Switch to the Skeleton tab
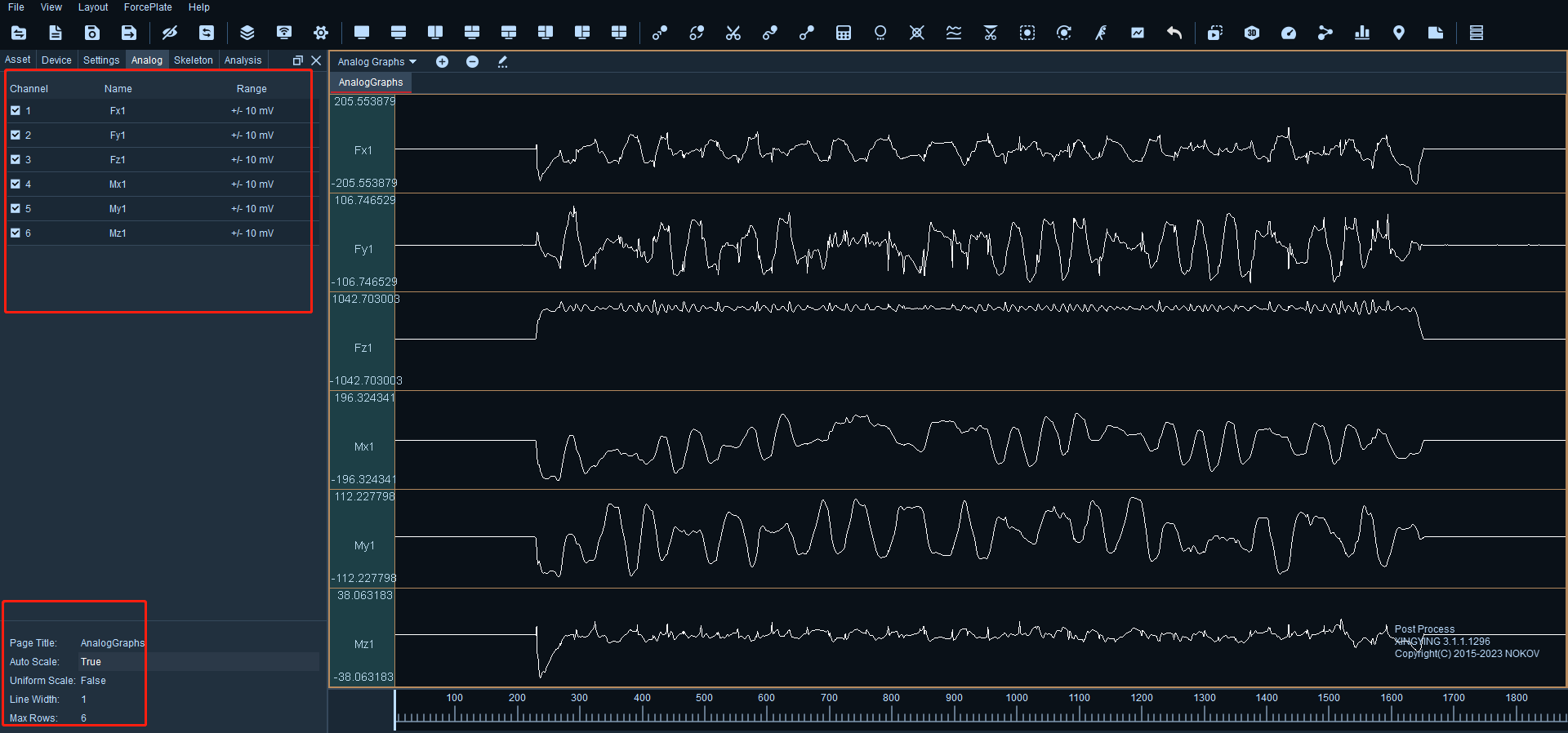The width and height of the screenshot is (1568, 733). click(194, 60)
